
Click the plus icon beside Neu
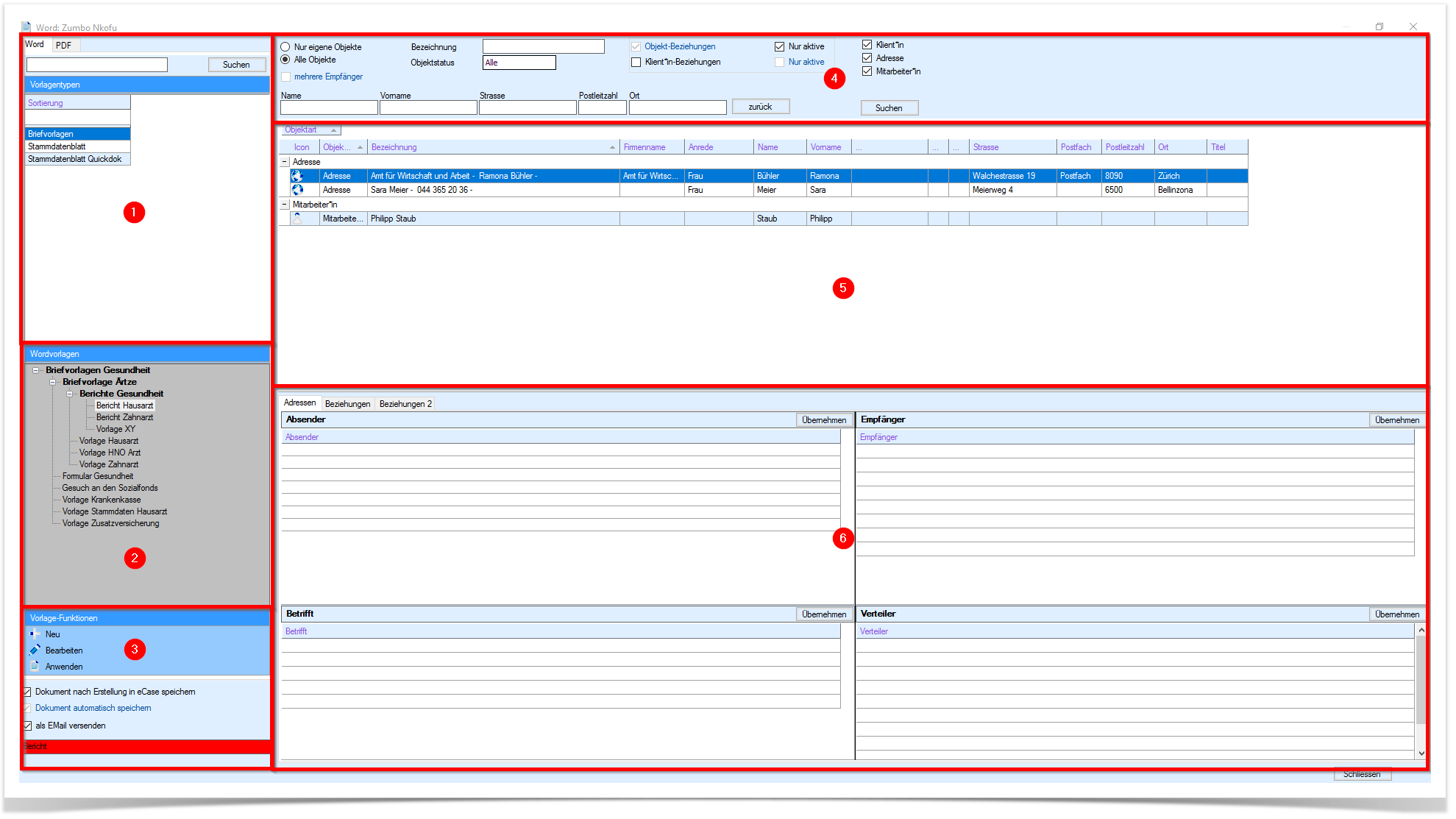(x=35, y=634)
